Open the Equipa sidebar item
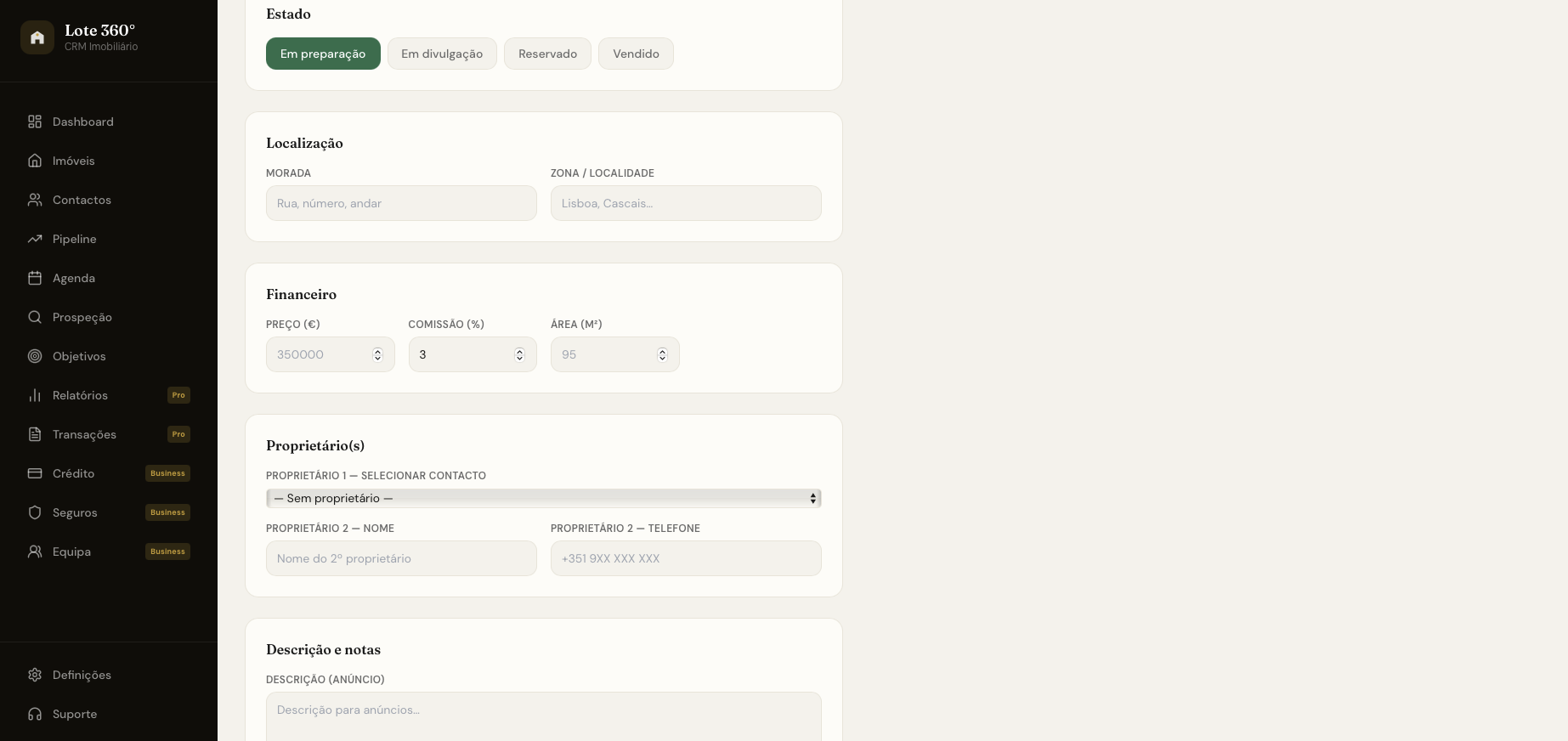1568x741 pixels. (109, 552)
